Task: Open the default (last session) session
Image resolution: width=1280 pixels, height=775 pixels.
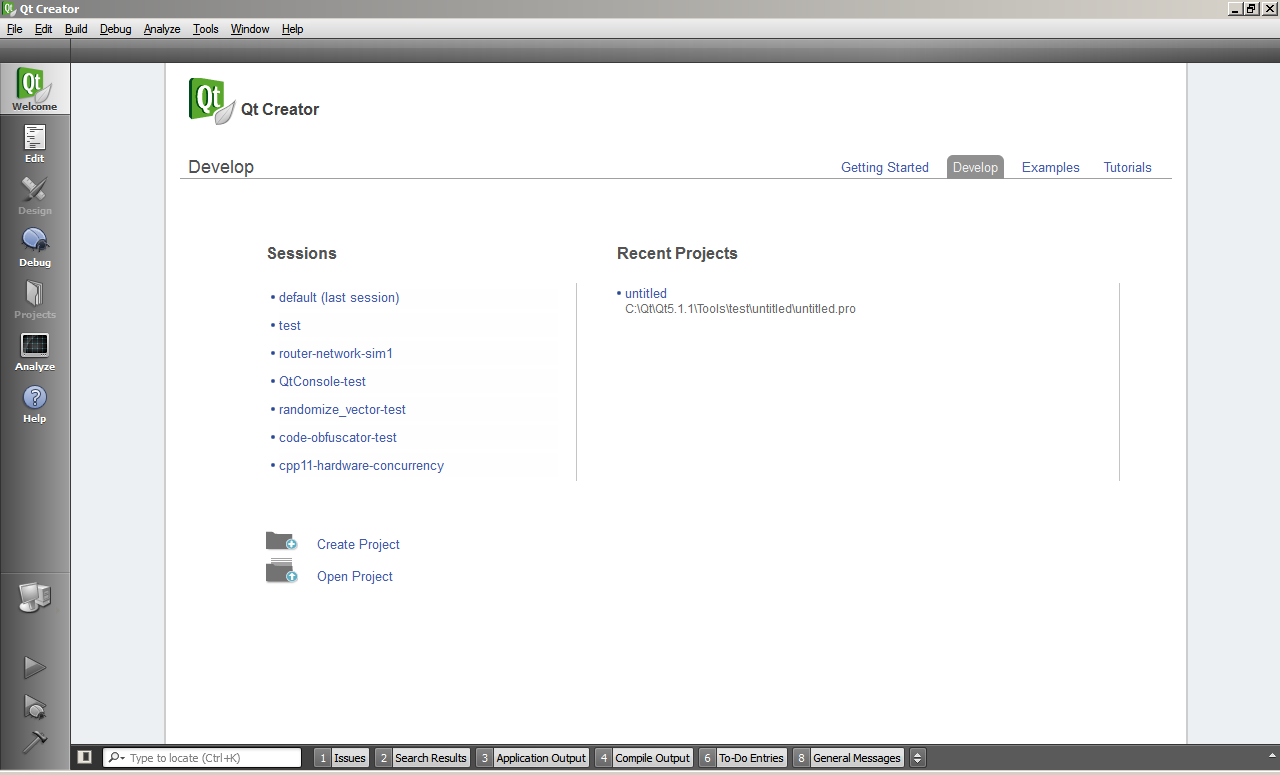Action: pos(339,297)
